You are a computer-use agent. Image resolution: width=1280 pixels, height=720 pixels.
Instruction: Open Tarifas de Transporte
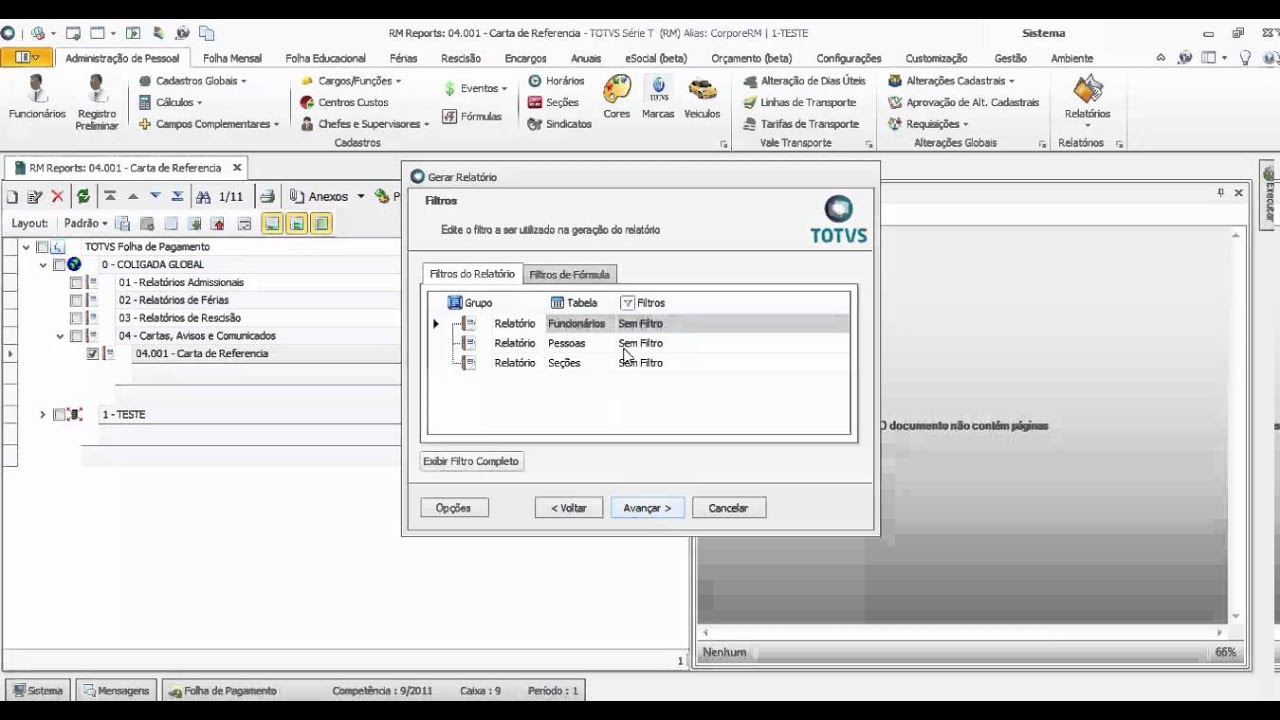[x=802, y=124]
